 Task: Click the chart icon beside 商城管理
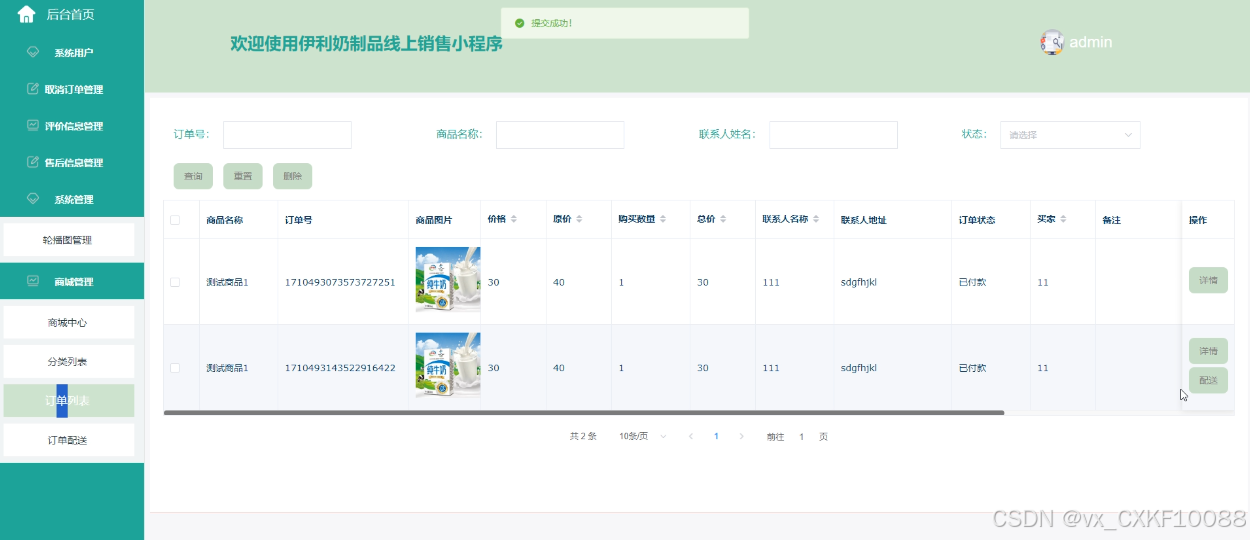33,281
